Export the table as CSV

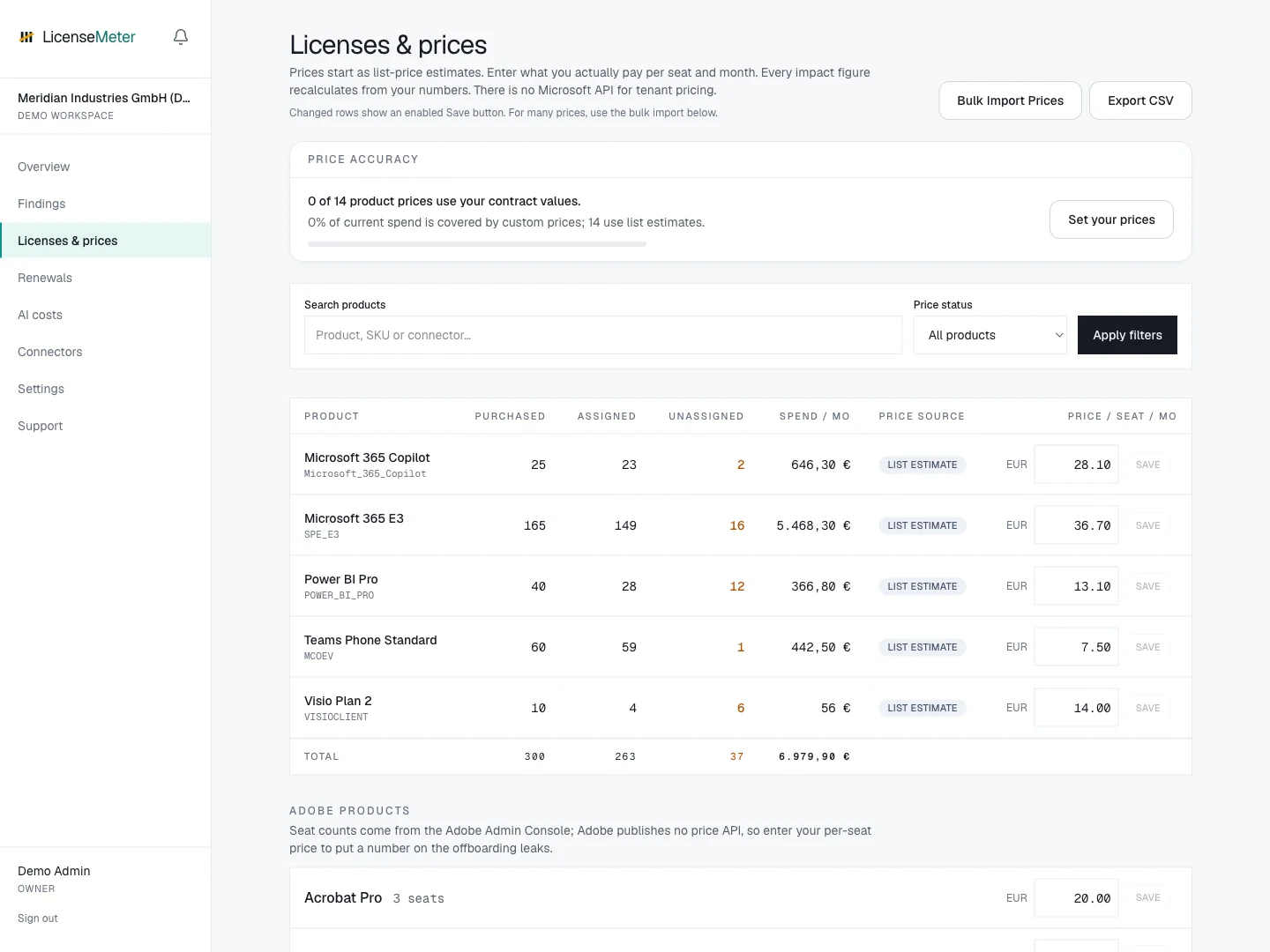pos(1140,100)
